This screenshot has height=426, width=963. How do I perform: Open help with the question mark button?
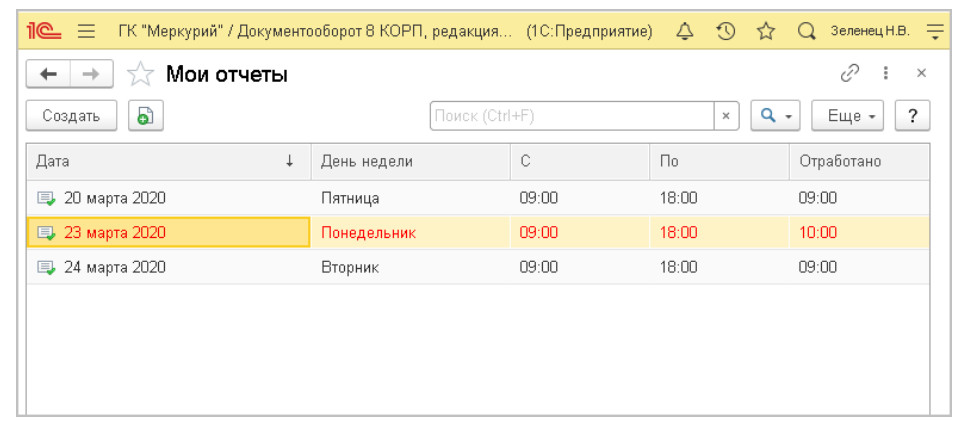(912, 116)
